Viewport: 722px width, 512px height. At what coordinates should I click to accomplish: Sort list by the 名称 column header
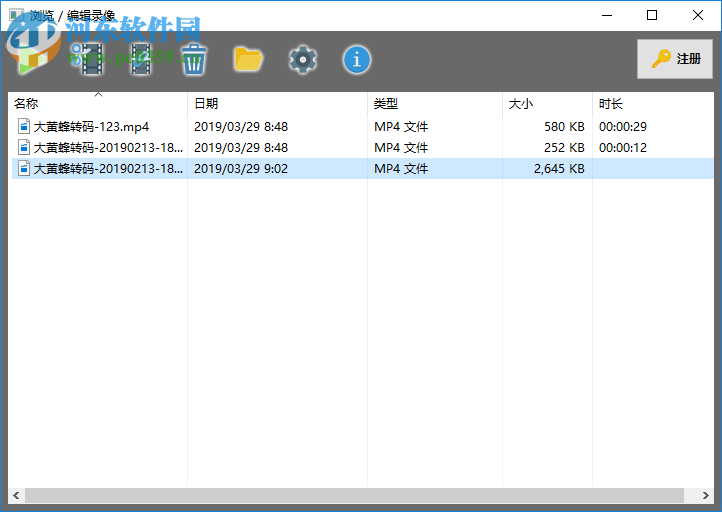click(x=98, y=104)
